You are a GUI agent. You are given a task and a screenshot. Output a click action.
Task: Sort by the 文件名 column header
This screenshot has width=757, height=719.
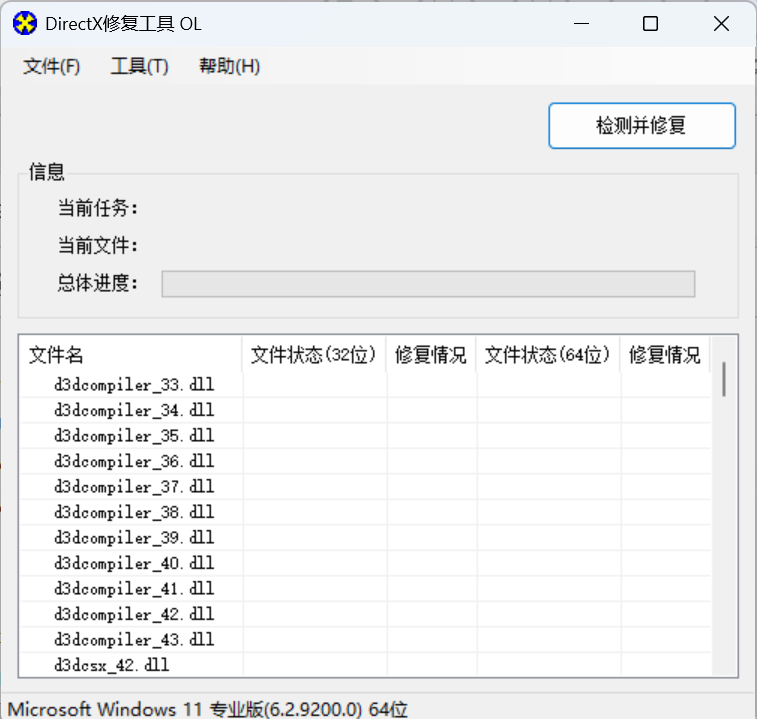point(130,355)
